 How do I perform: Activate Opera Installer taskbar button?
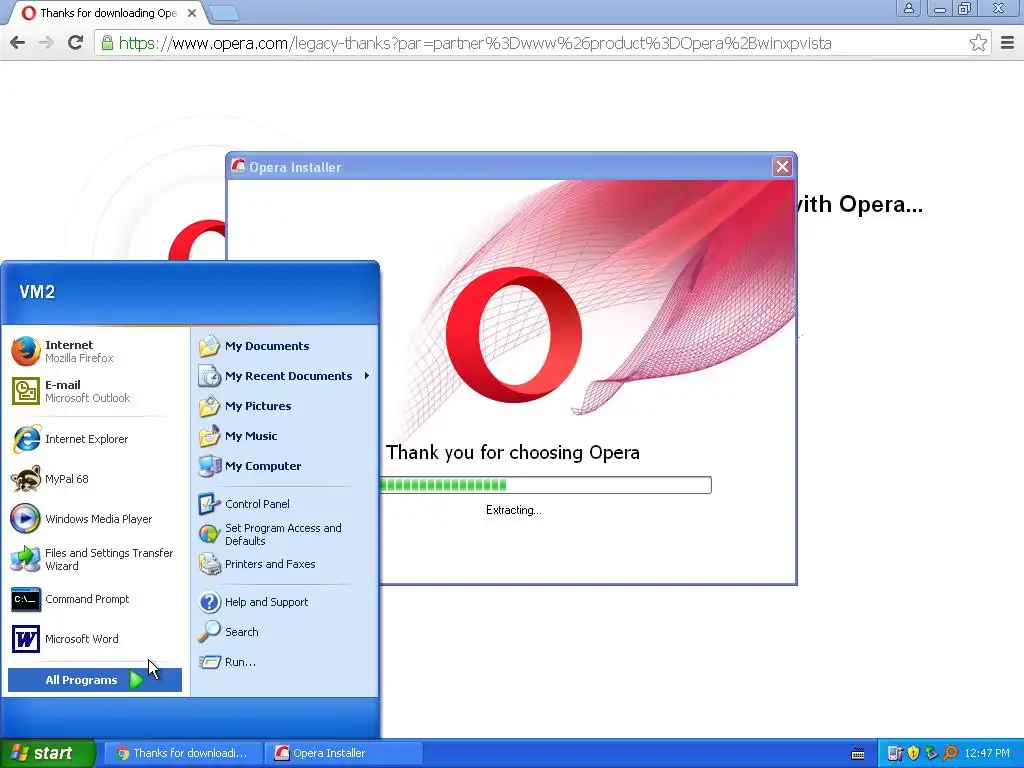(343, 753)
